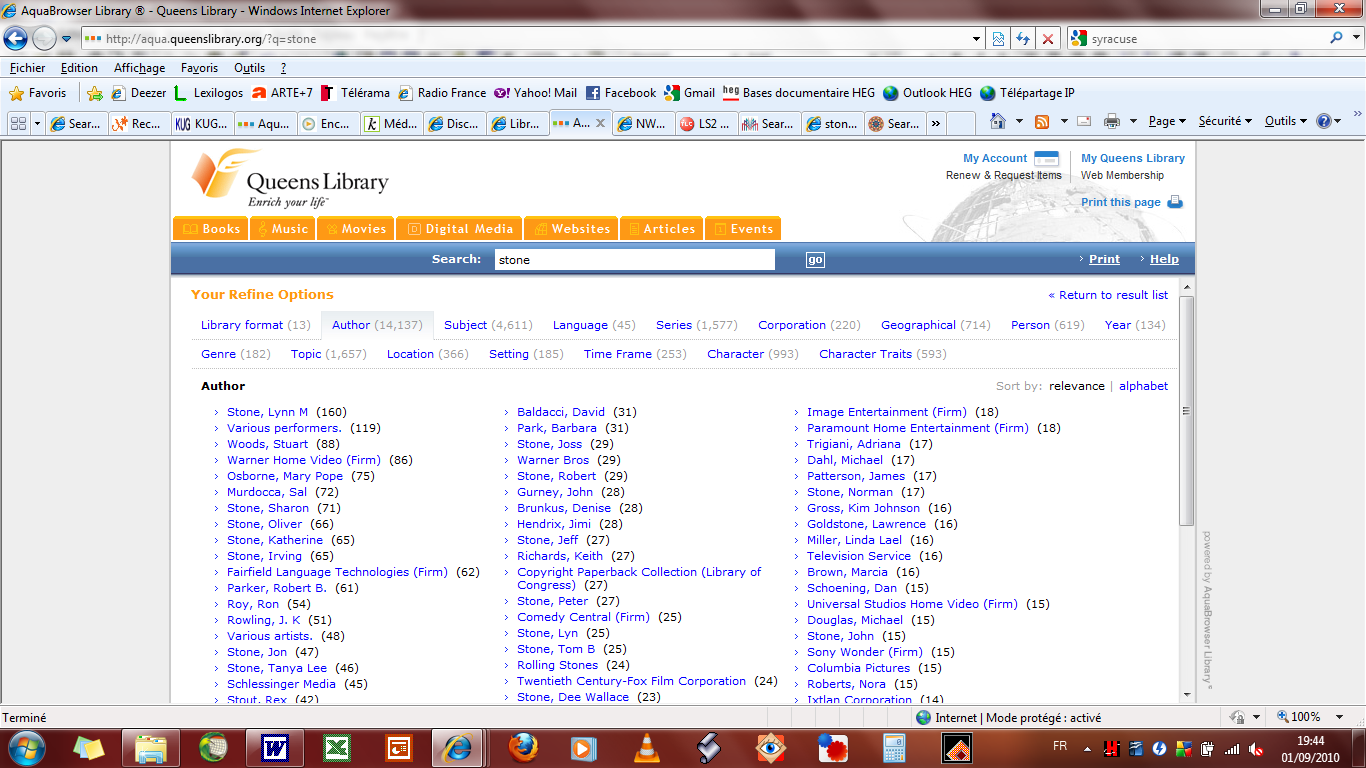This screenshot has height=768, width=1366.
Task: Click in the stone search input field
Action: 635,260
